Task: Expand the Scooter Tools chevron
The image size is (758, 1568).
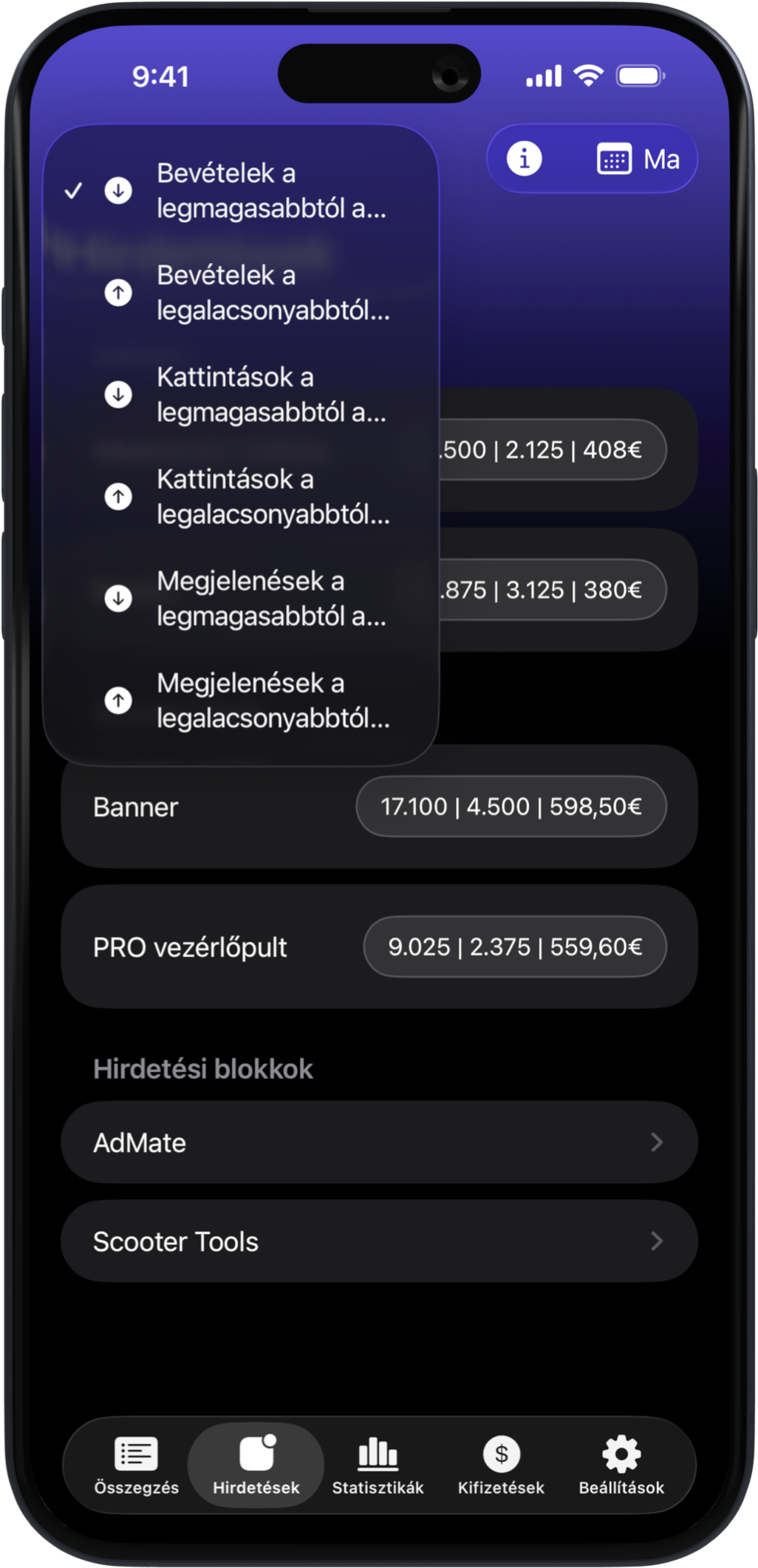Action: pyautogui.click(x=656, y=1241)
